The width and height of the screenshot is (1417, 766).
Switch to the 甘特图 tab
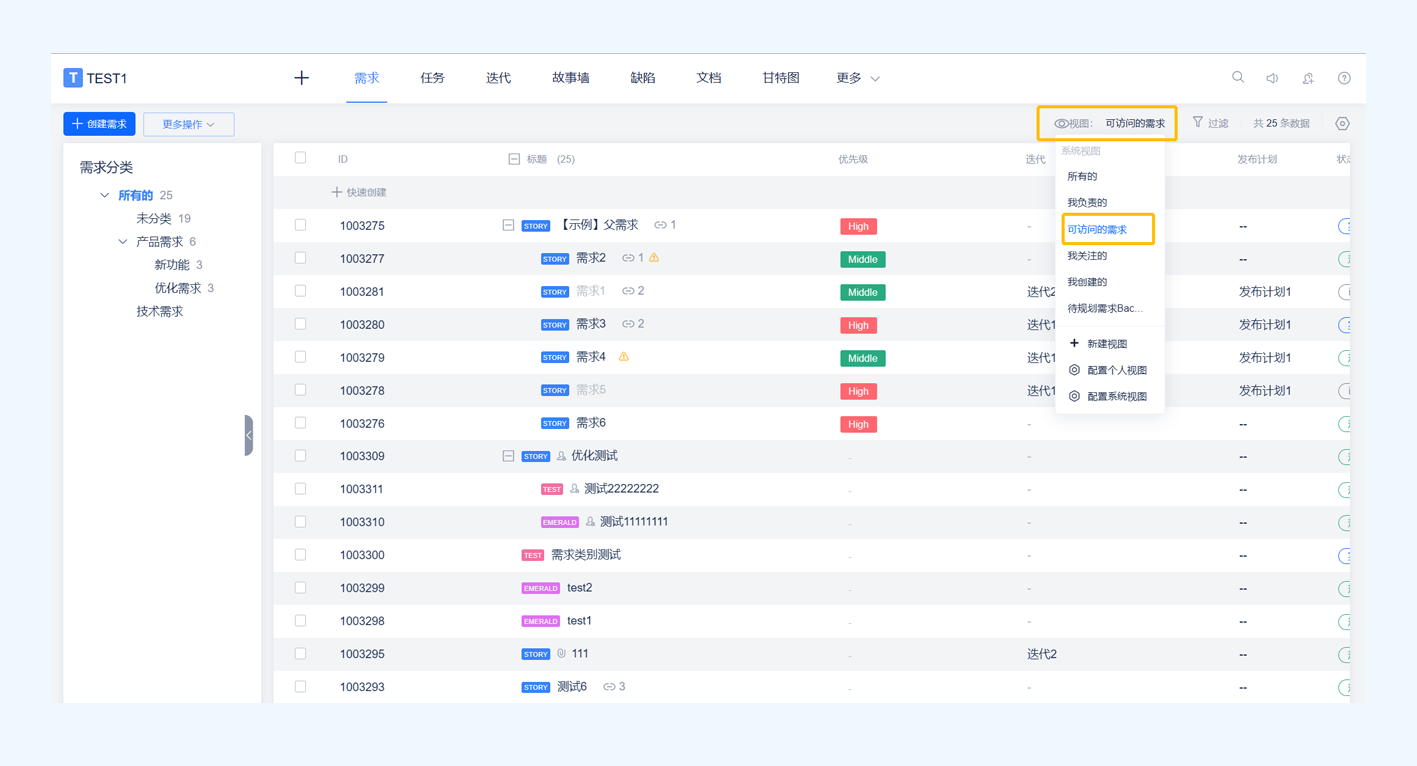tap(781, 78)
